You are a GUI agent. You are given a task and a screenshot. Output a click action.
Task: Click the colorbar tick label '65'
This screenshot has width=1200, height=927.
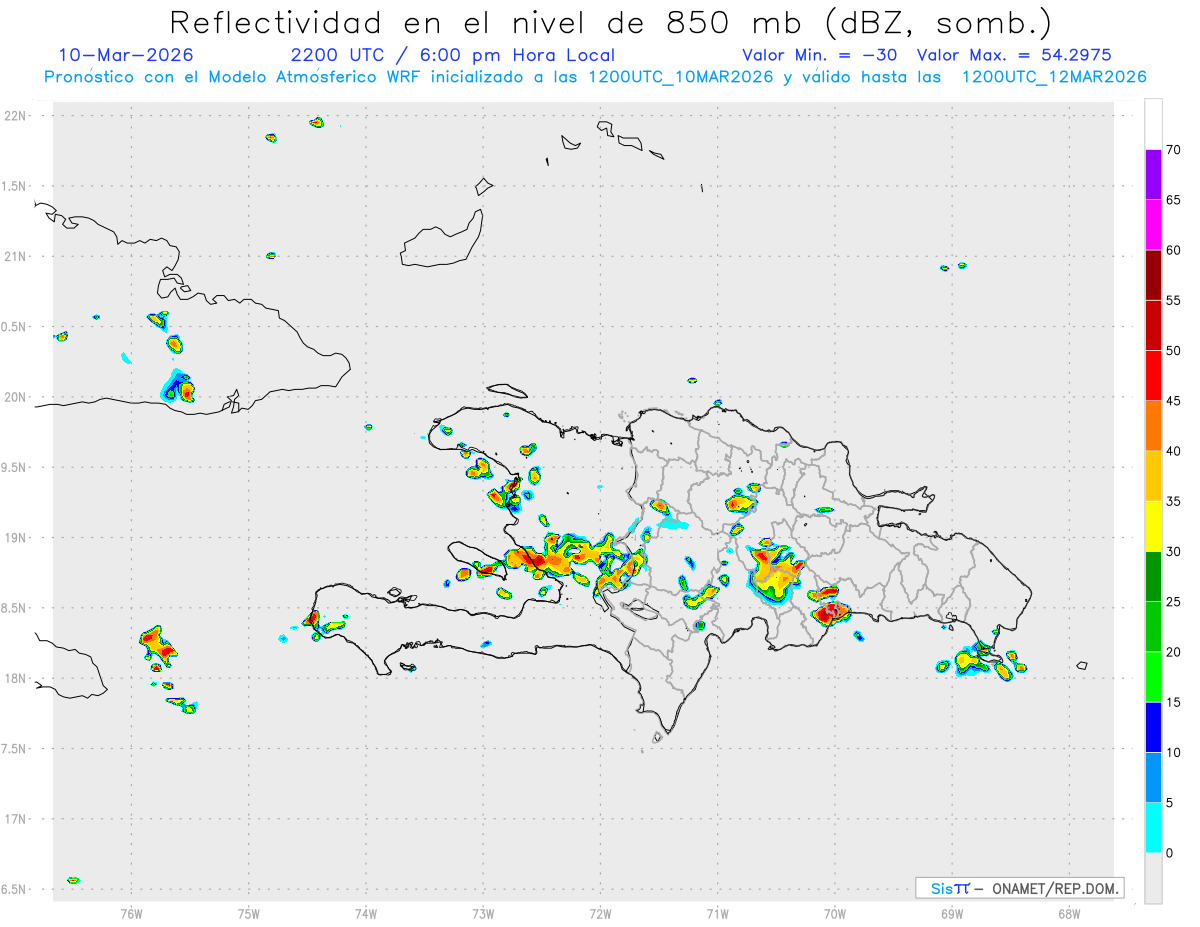(x=1173, y=200)
